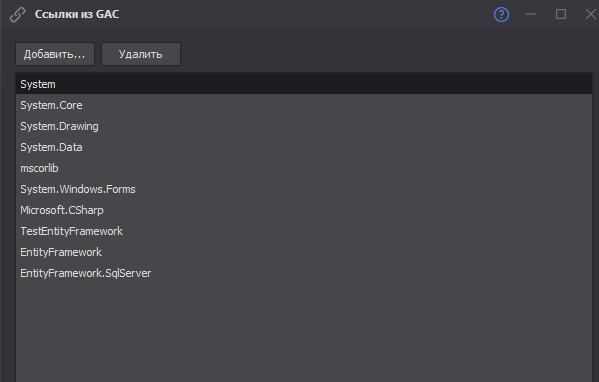Click the Удалить button
Screen dimensions: 599x382
[x=141, y=54]
